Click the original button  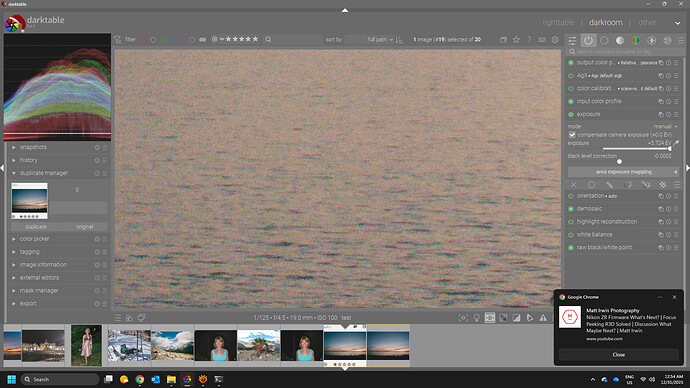[84, 227]
